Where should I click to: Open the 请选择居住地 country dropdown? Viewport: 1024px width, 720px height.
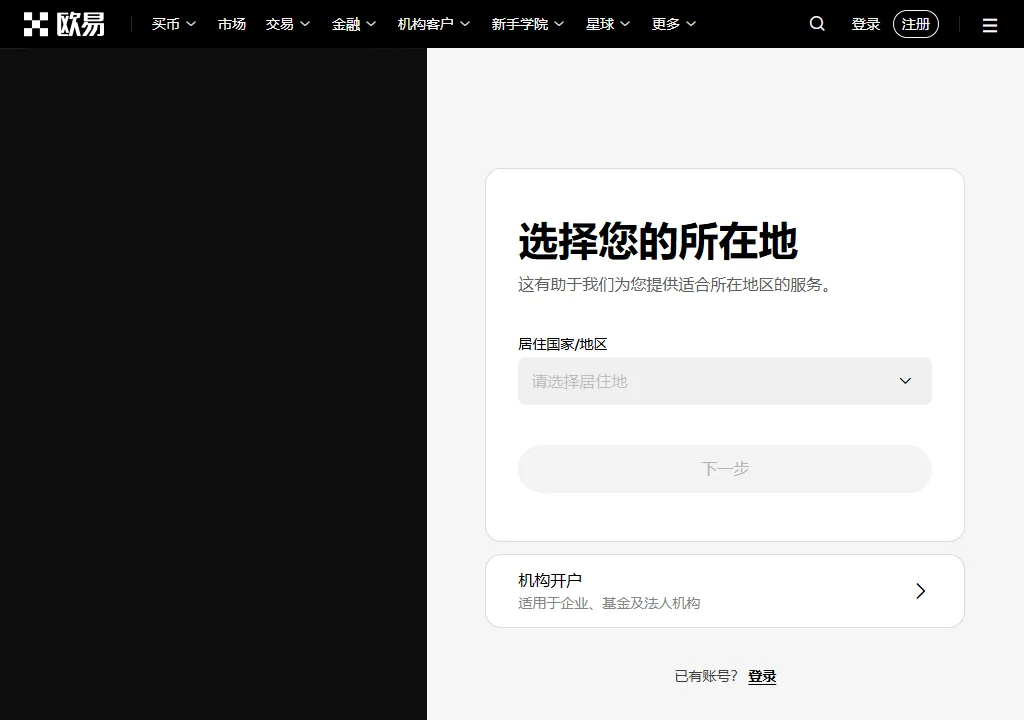pos(725,381)
